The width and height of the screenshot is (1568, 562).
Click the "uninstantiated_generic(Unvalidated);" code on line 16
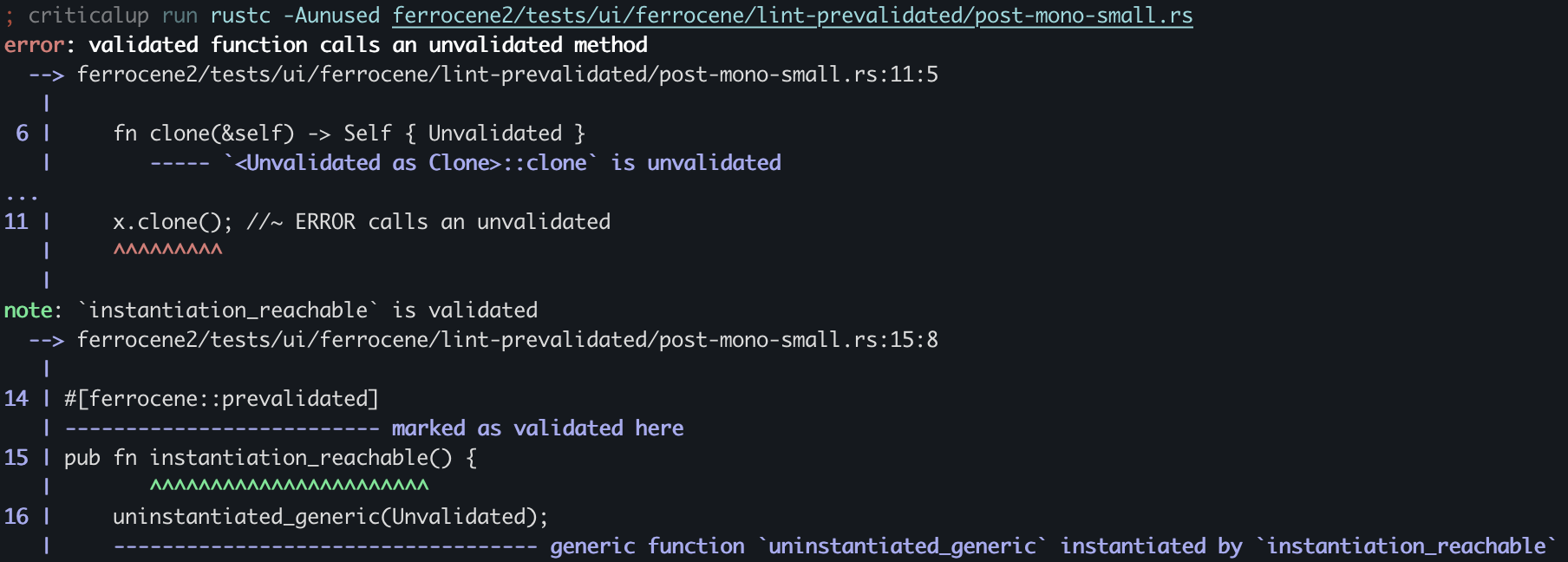pos(330,517)
